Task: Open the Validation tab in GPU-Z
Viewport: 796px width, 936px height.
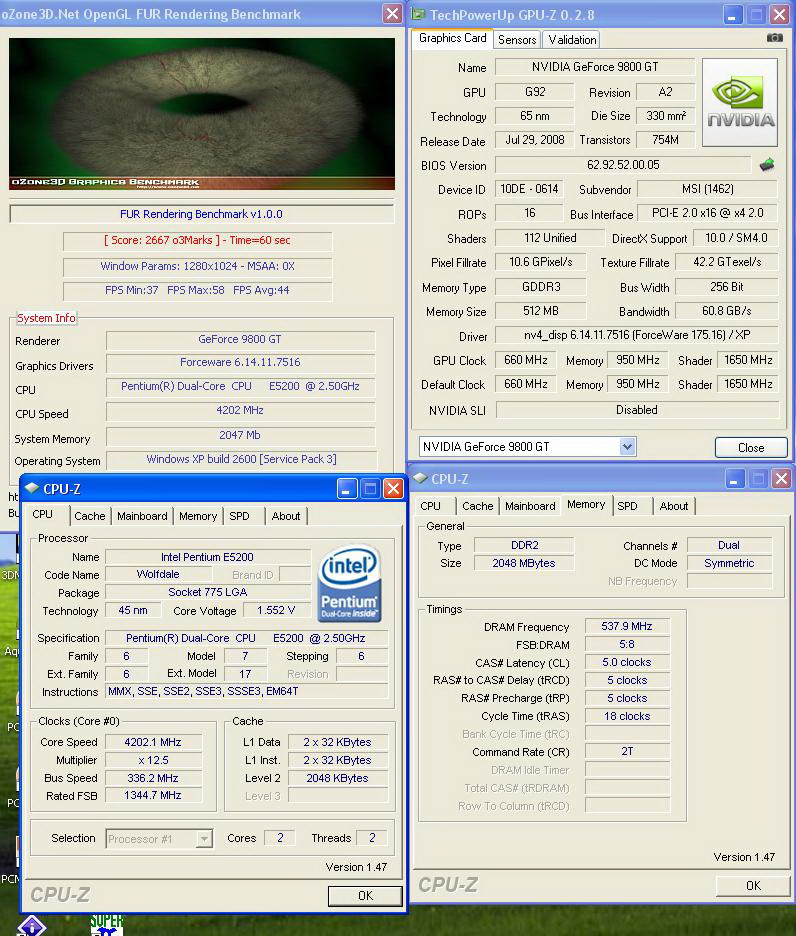Action: click(572, 40)
